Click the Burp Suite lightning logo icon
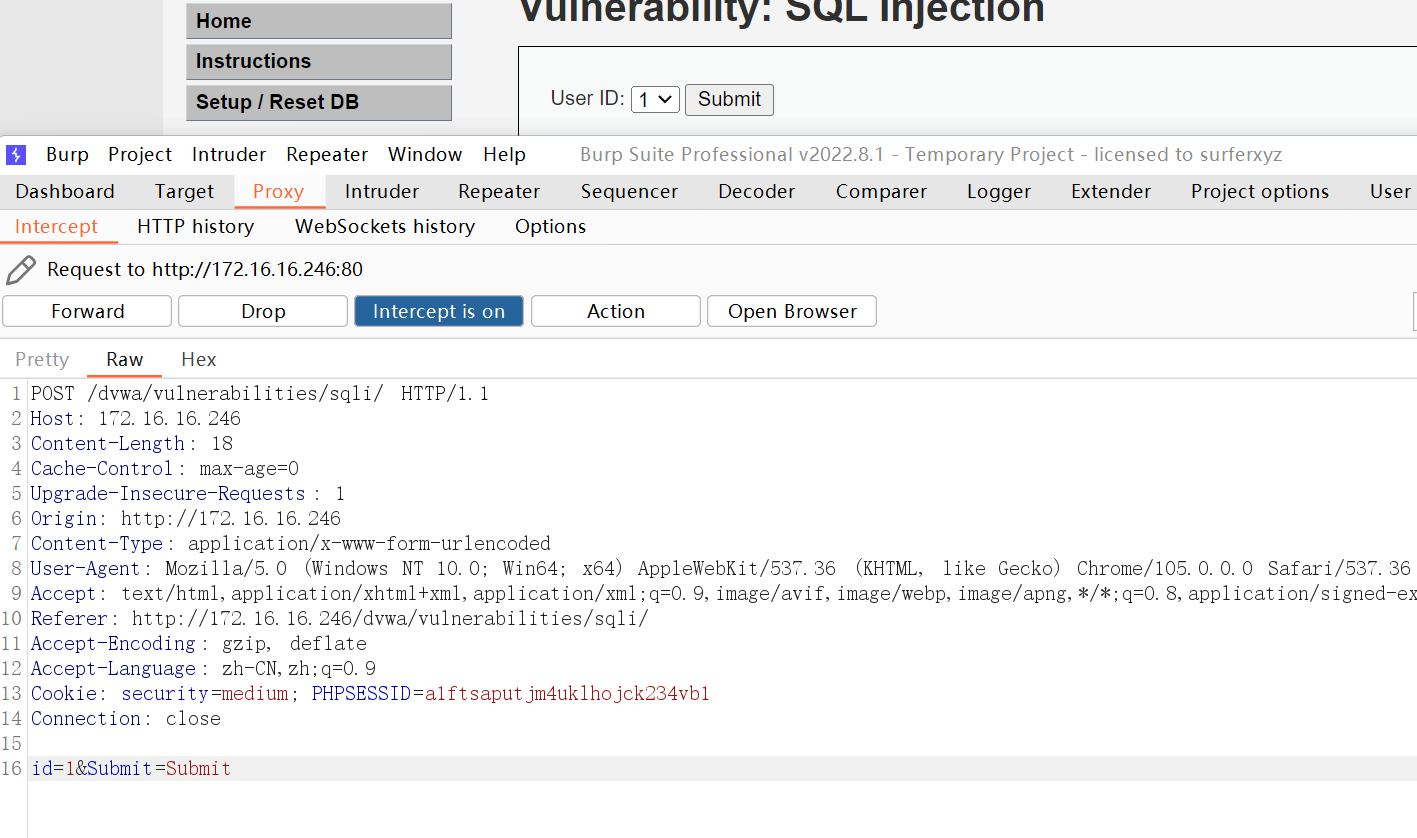Screen dimensions: 1417x838 coord(16,155)
